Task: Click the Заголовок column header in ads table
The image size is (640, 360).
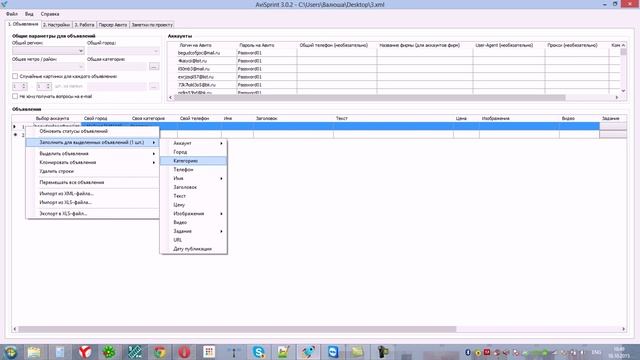Action: [x=267, y=118]
